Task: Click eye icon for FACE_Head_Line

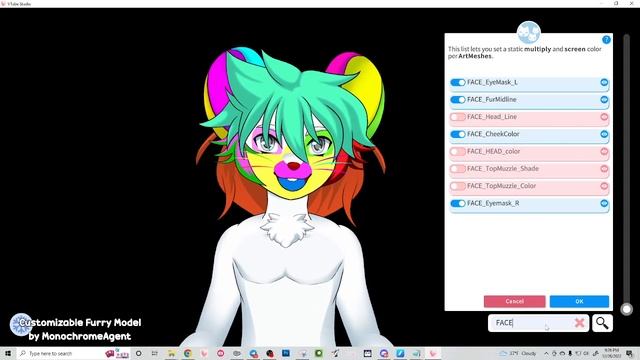Action: pyautogui.click(x=604, y=117)
